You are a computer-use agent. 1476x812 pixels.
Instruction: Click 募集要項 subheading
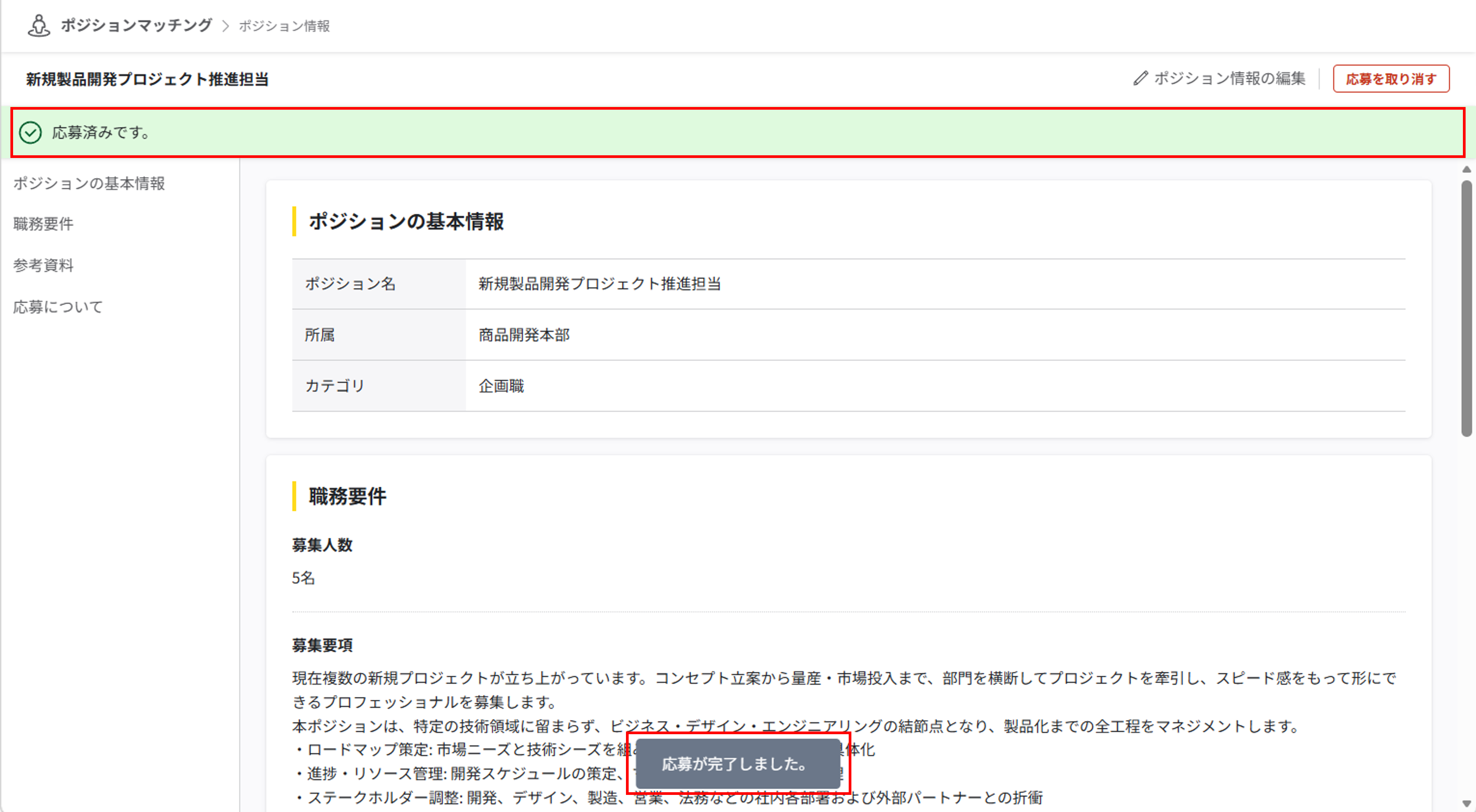point(322,645)
